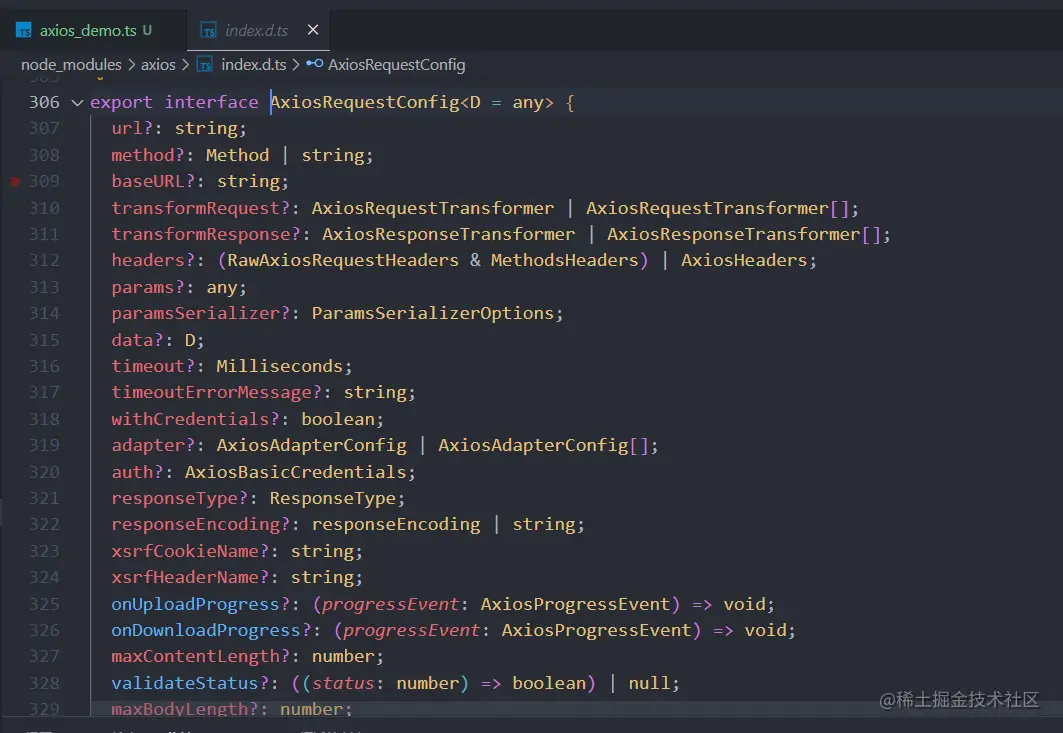The width and height of the screenshot is (1063, 733).
Task: Click AxiosRequestConfig breadcrumb symbol
Action: (397, 64)
